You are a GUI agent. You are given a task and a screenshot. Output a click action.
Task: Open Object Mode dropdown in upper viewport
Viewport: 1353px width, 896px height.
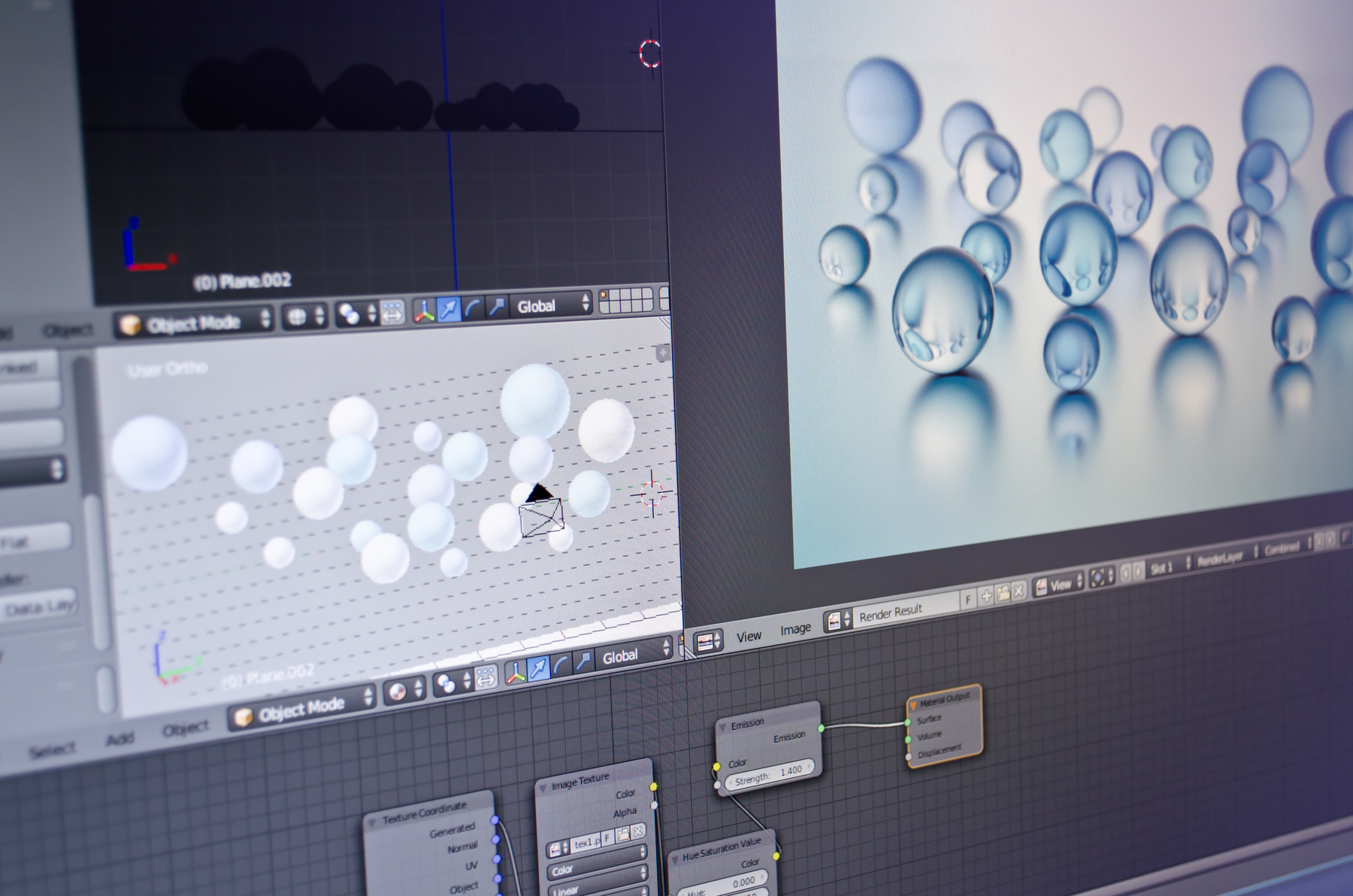pyautogui.click(x=194, y=323)
